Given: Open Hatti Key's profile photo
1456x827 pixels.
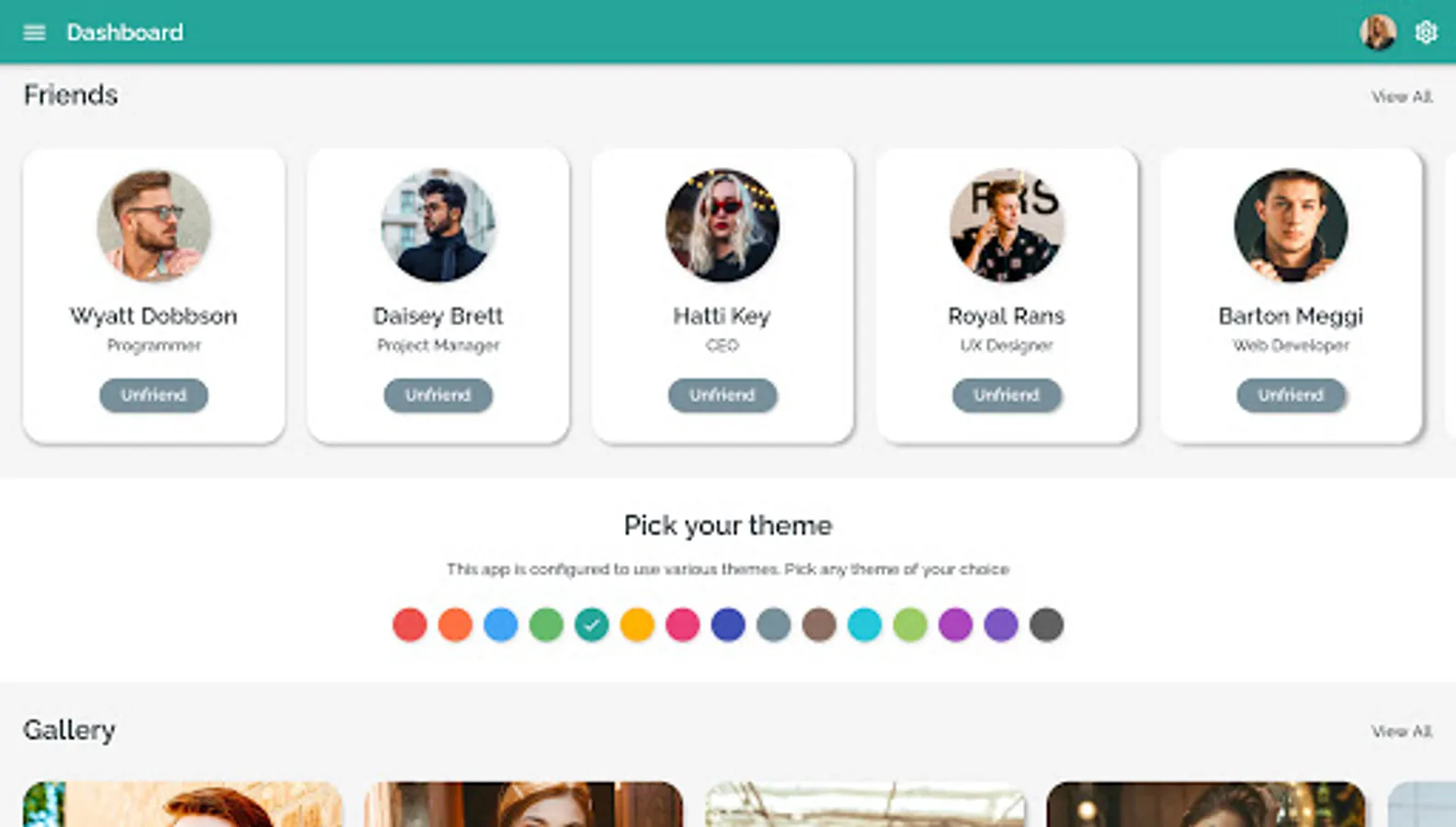Looking at the screenshot, I should (722, 225).
